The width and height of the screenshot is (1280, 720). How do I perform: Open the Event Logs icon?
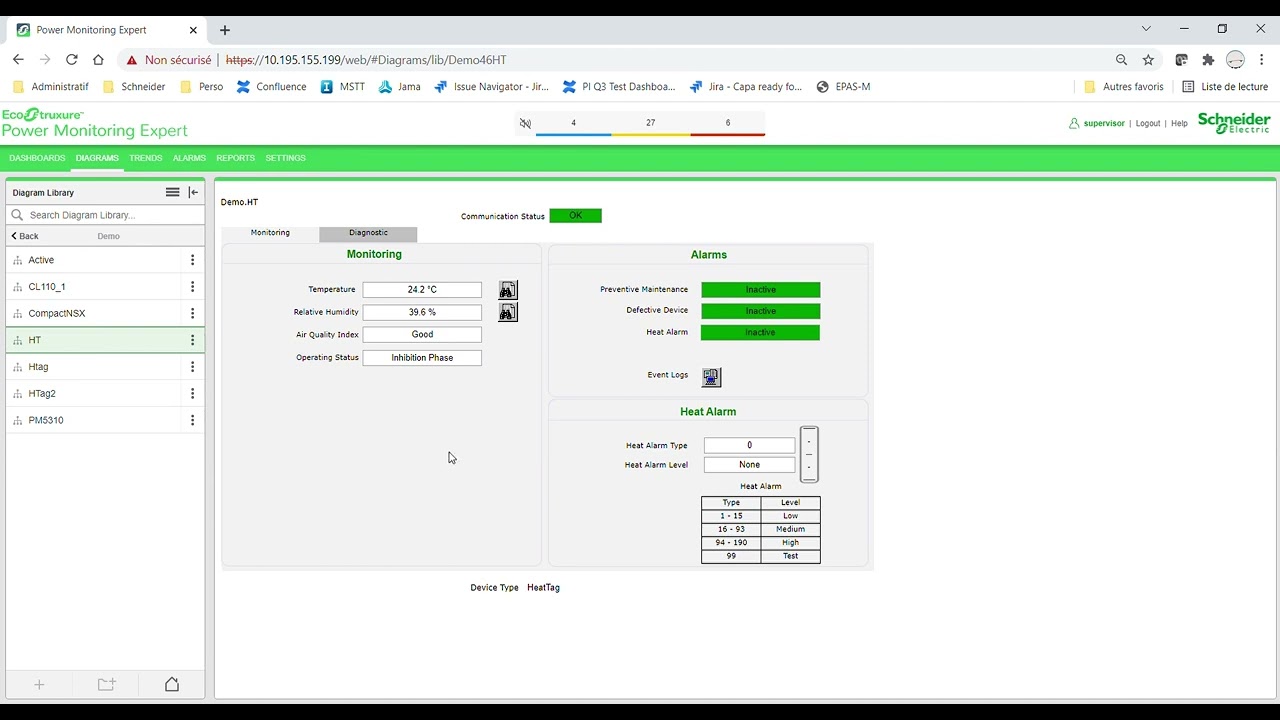point(711,377)
